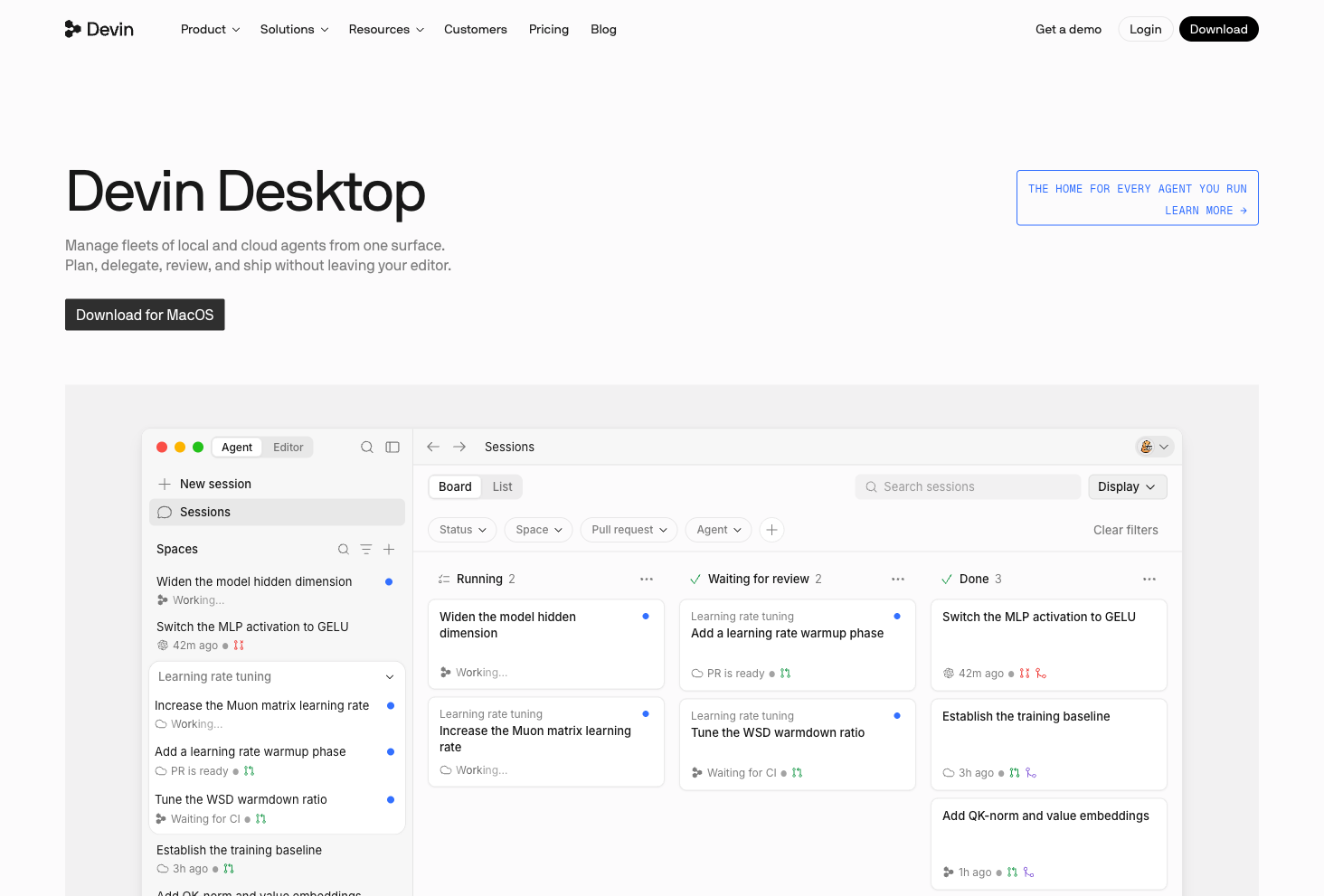
Task: Open the Resources menu dropdown
Action: coord(386,29)
